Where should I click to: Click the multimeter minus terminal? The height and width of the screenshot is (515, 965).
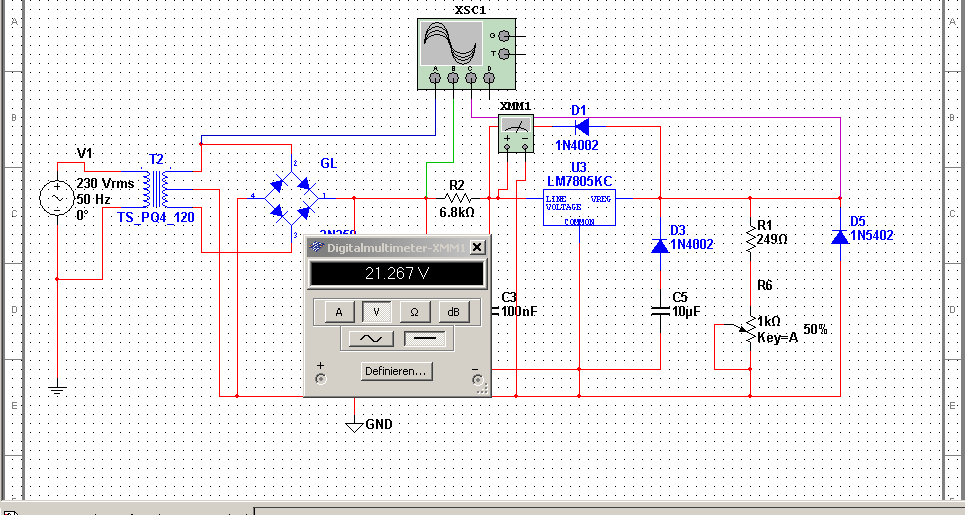coord(478,380)
